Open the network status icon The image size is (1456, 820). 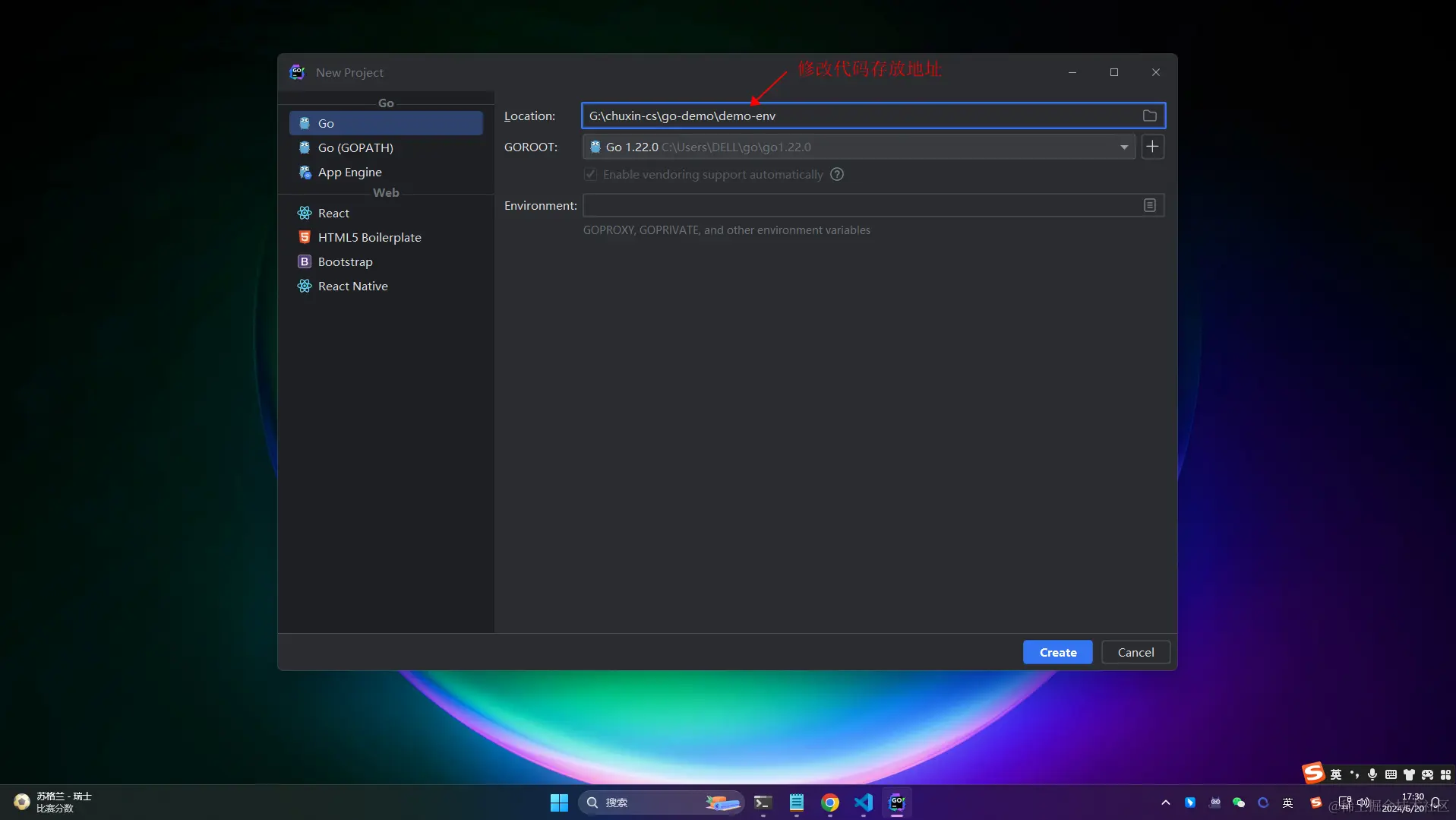point(1345,803)
